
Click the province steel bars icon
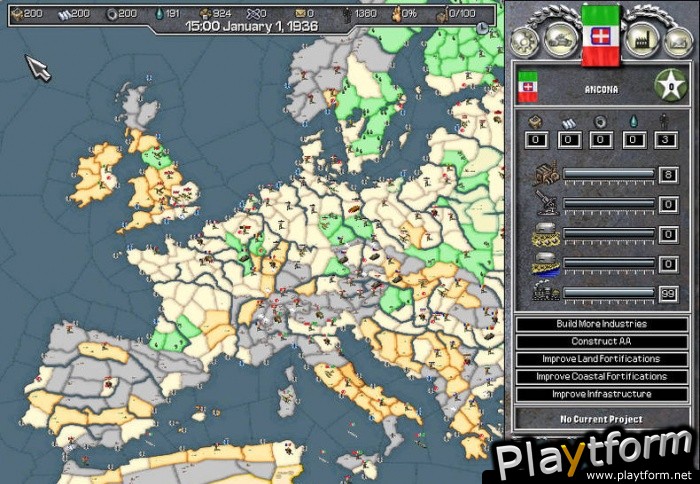click(x=567, y=123)
